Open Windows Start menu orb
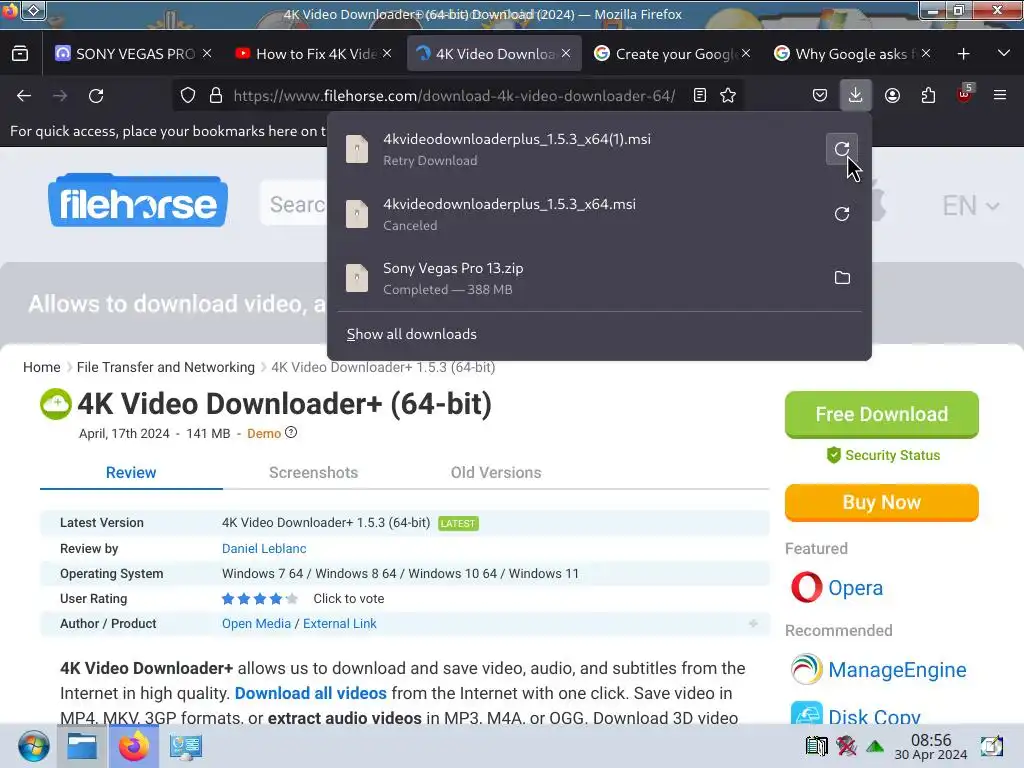 [x=33, y=746]
